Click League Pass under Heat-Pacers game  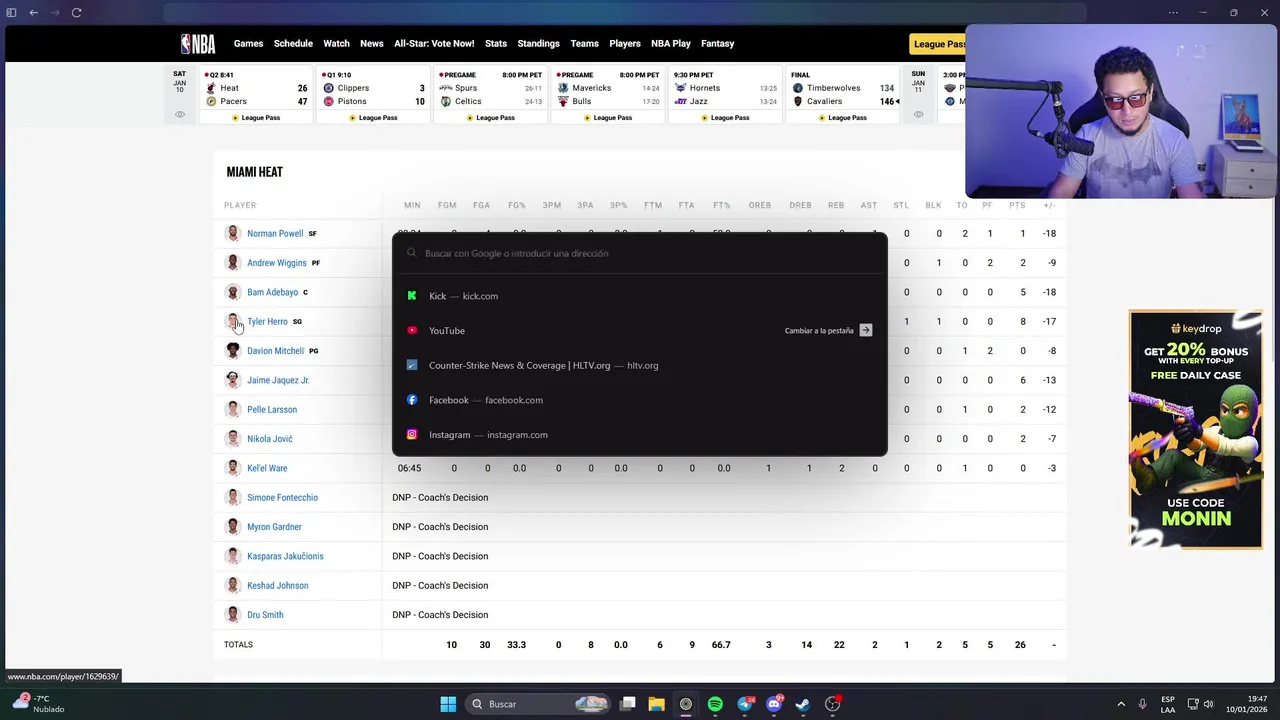click(256, 117)
